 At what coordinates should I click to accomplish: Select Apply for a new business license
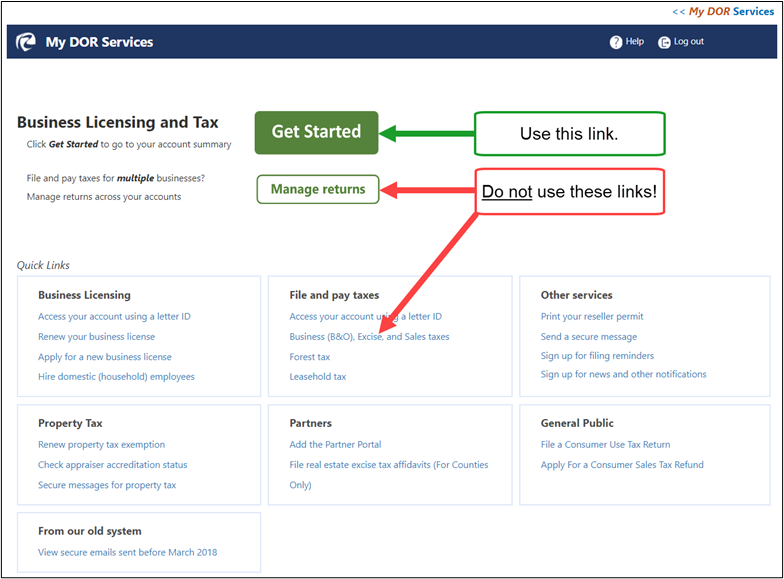point(104,357)
